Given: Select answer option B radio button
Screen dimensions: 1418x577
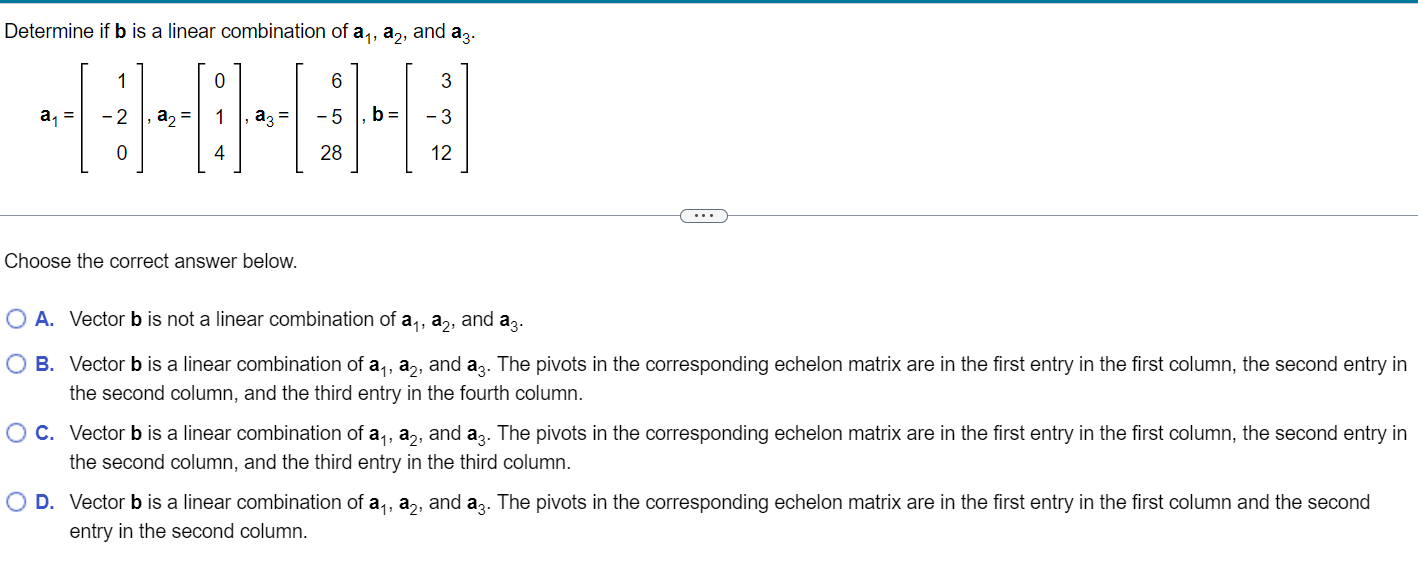Looking at the screenshot, I should (x=17, y=363).
